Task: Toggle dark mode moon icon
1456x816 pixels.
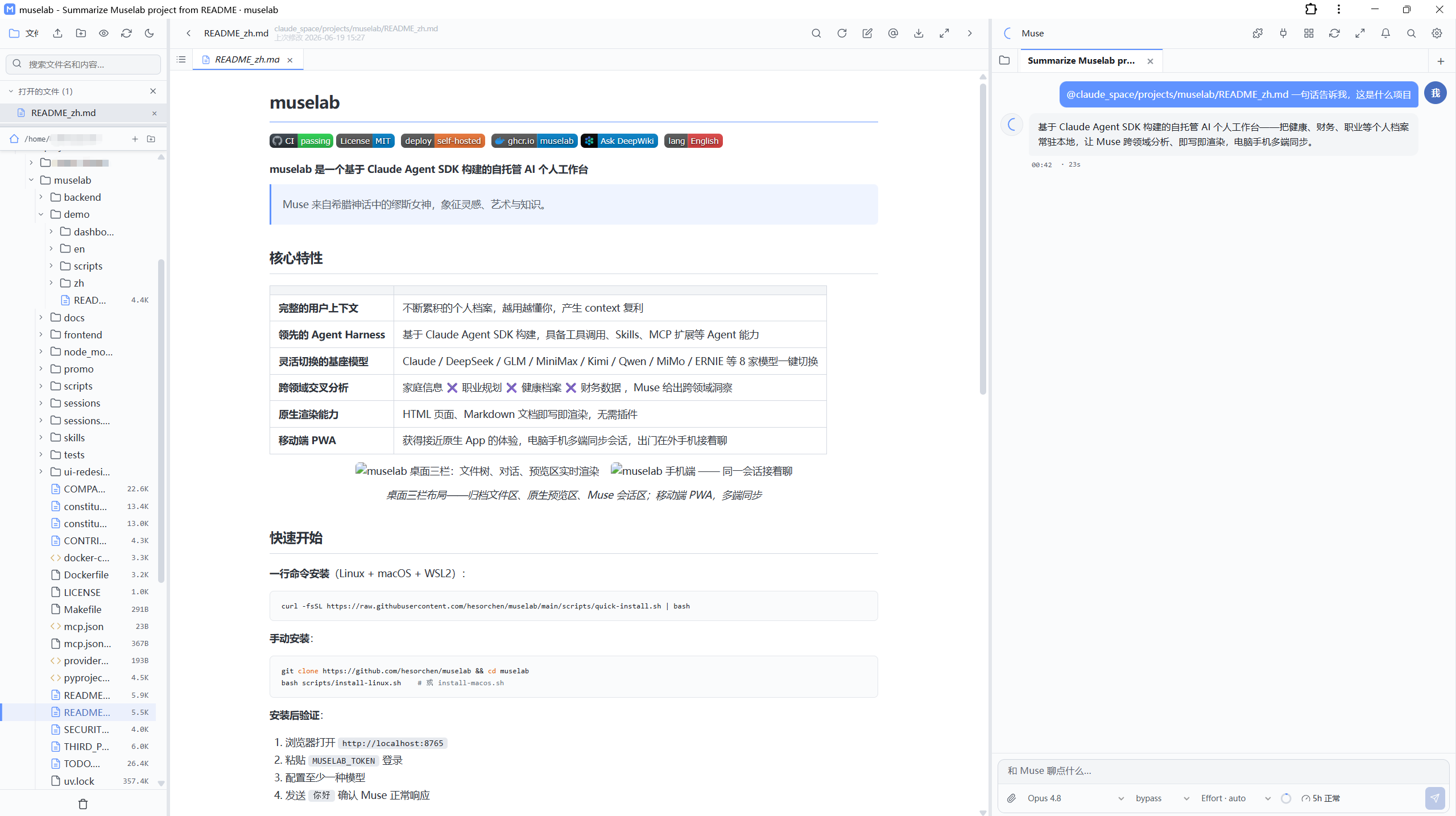Action: [149, 33]
